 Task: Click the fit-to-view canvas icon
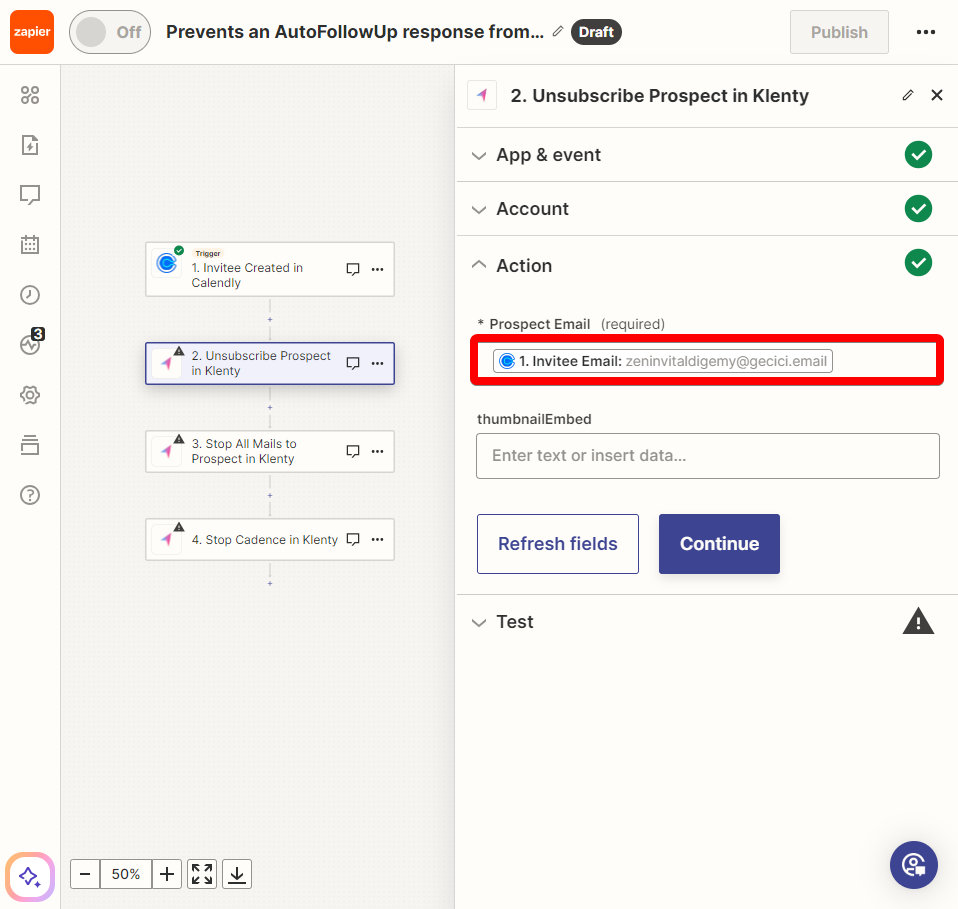(x=202, y=874)
